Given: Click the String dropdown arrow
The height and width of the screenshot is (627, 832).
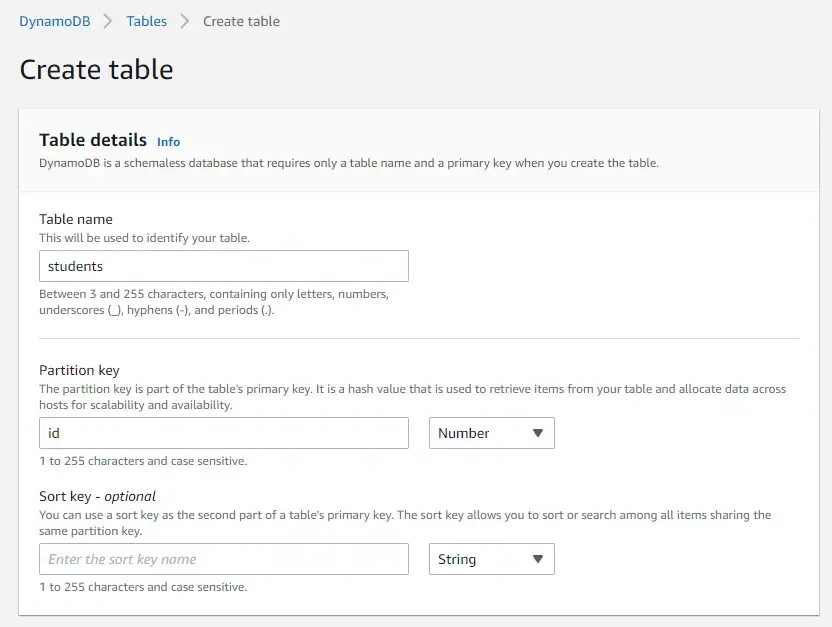Looking at the screenshot, I should point(537,559).
